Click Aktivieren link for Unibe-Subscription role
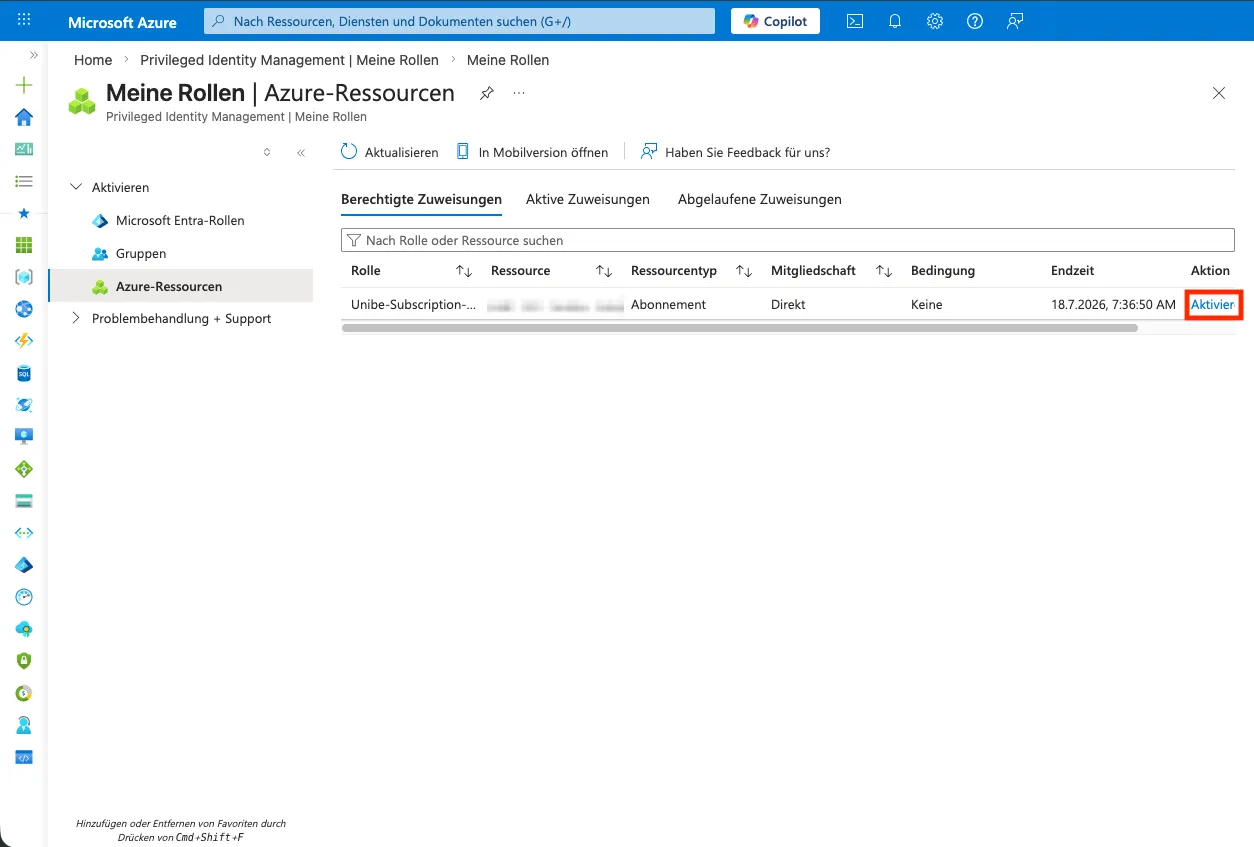This screenshot has width=1254, height=847. pos(1213,304)
